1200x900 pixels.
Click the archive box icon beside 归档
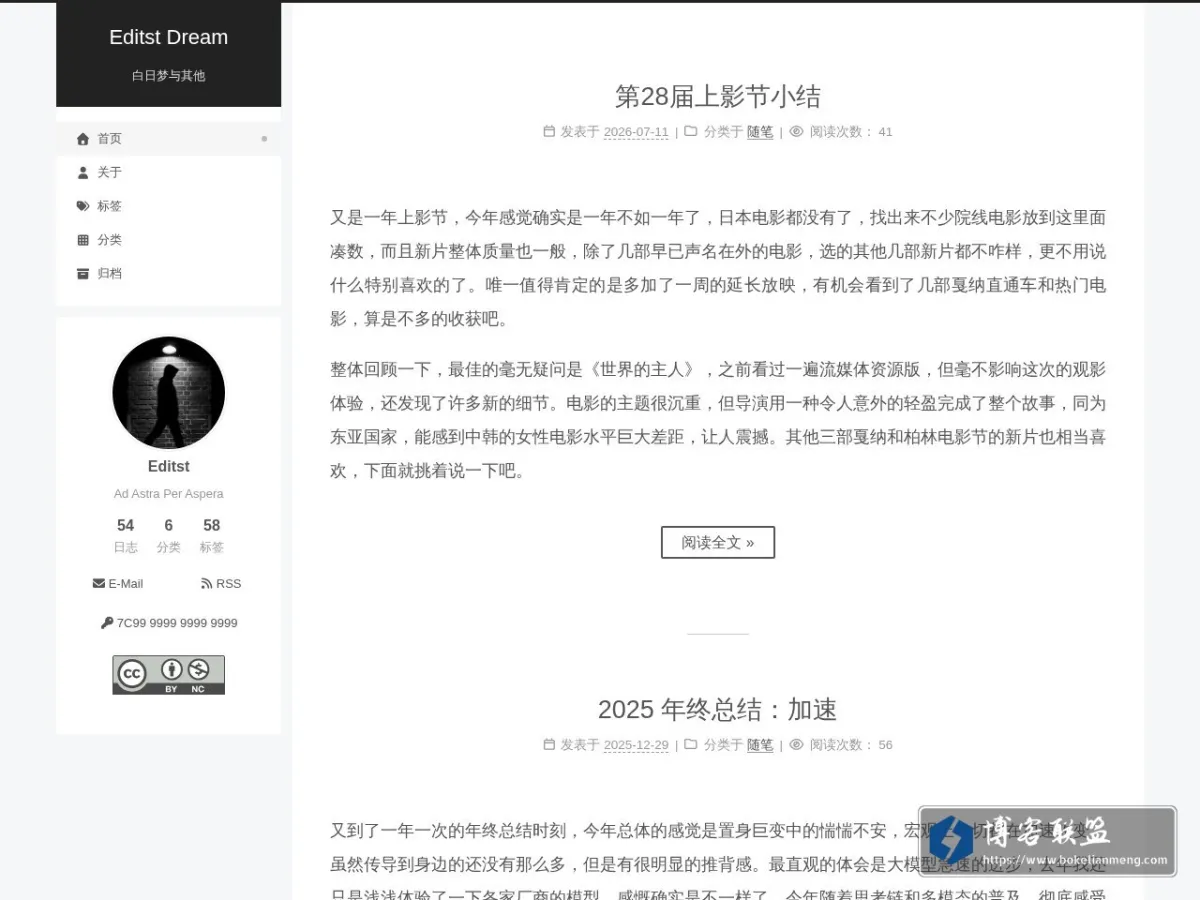[x=83, y=274]
